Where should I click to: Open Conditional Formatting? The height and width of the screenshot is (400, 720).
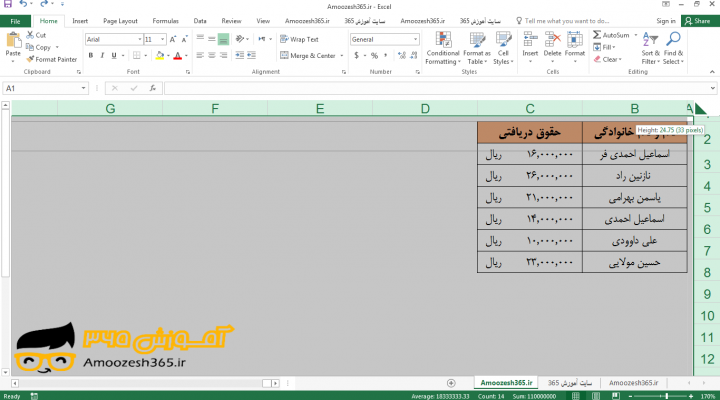[x=443, y=48]
